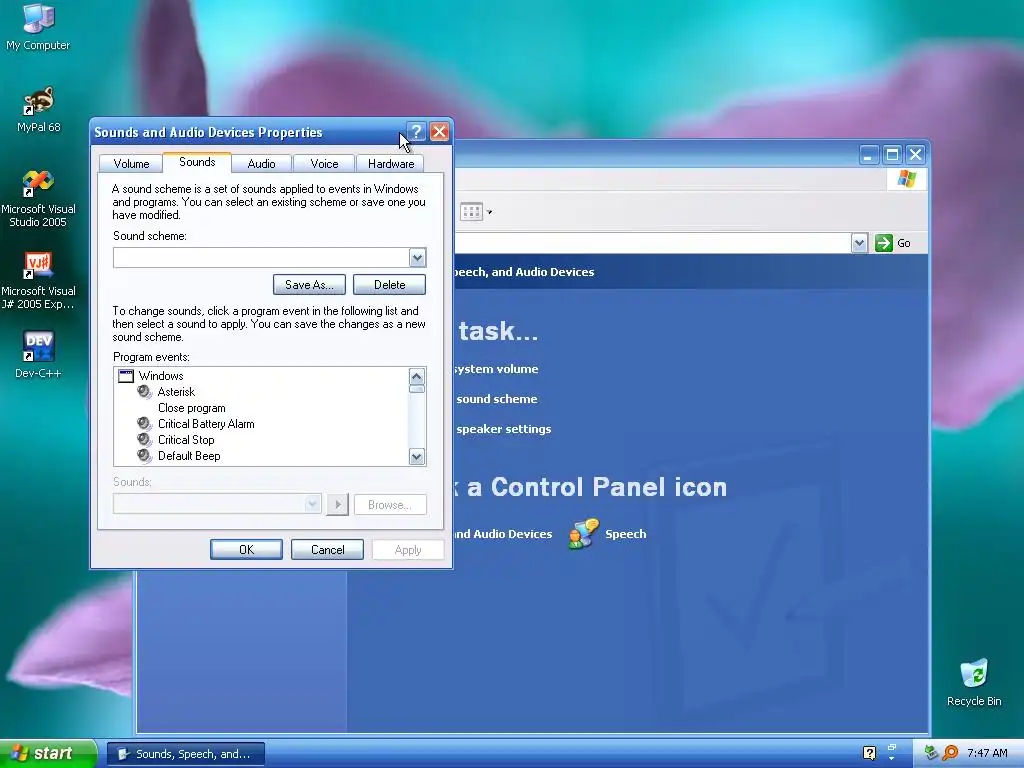Click the system volume task link
Image resolution: width=1024 pixels, height=768 pixels.
coord(496,369)
